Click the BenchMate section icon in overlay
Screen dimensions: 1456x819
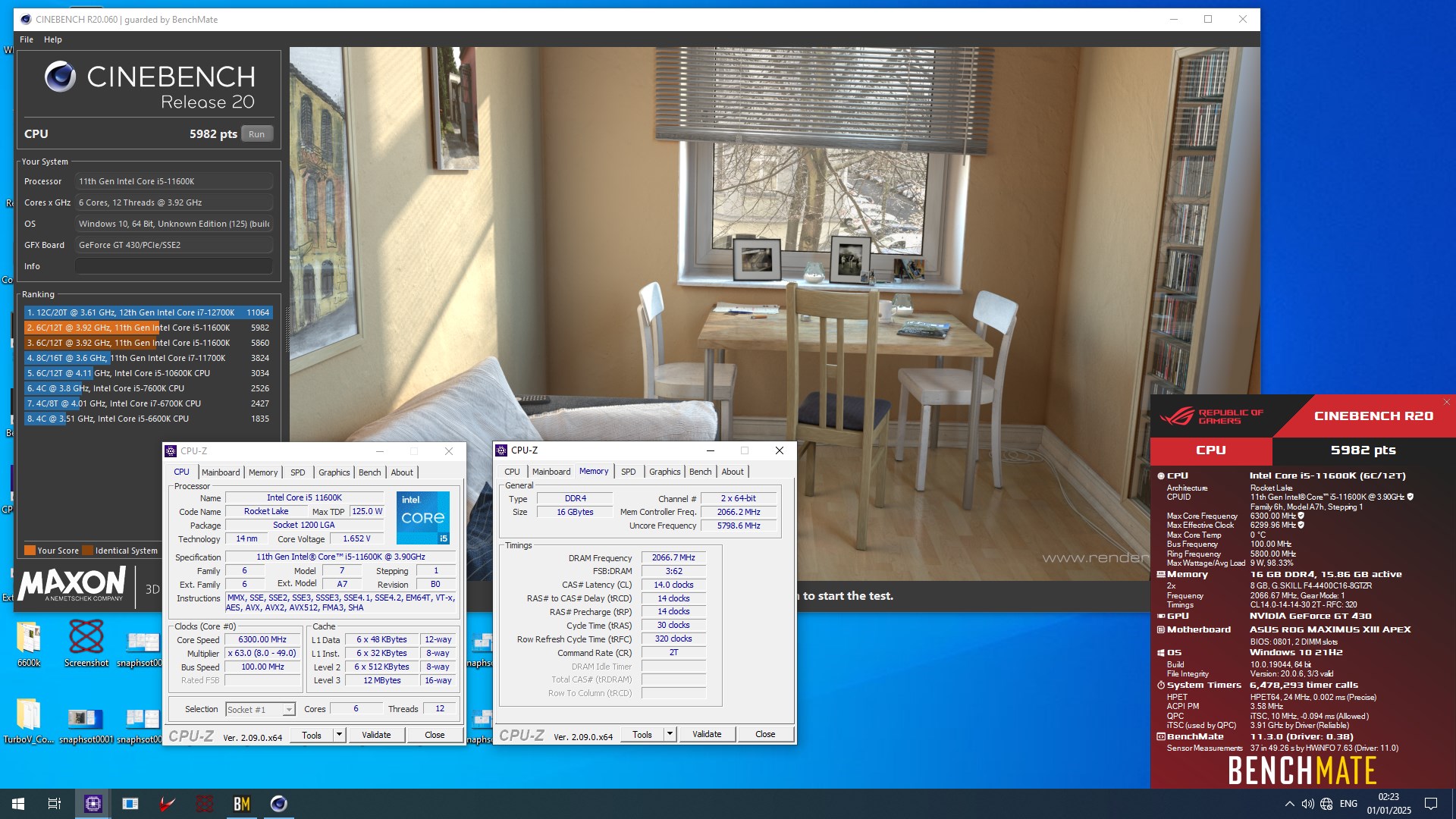click(1160, 736)
